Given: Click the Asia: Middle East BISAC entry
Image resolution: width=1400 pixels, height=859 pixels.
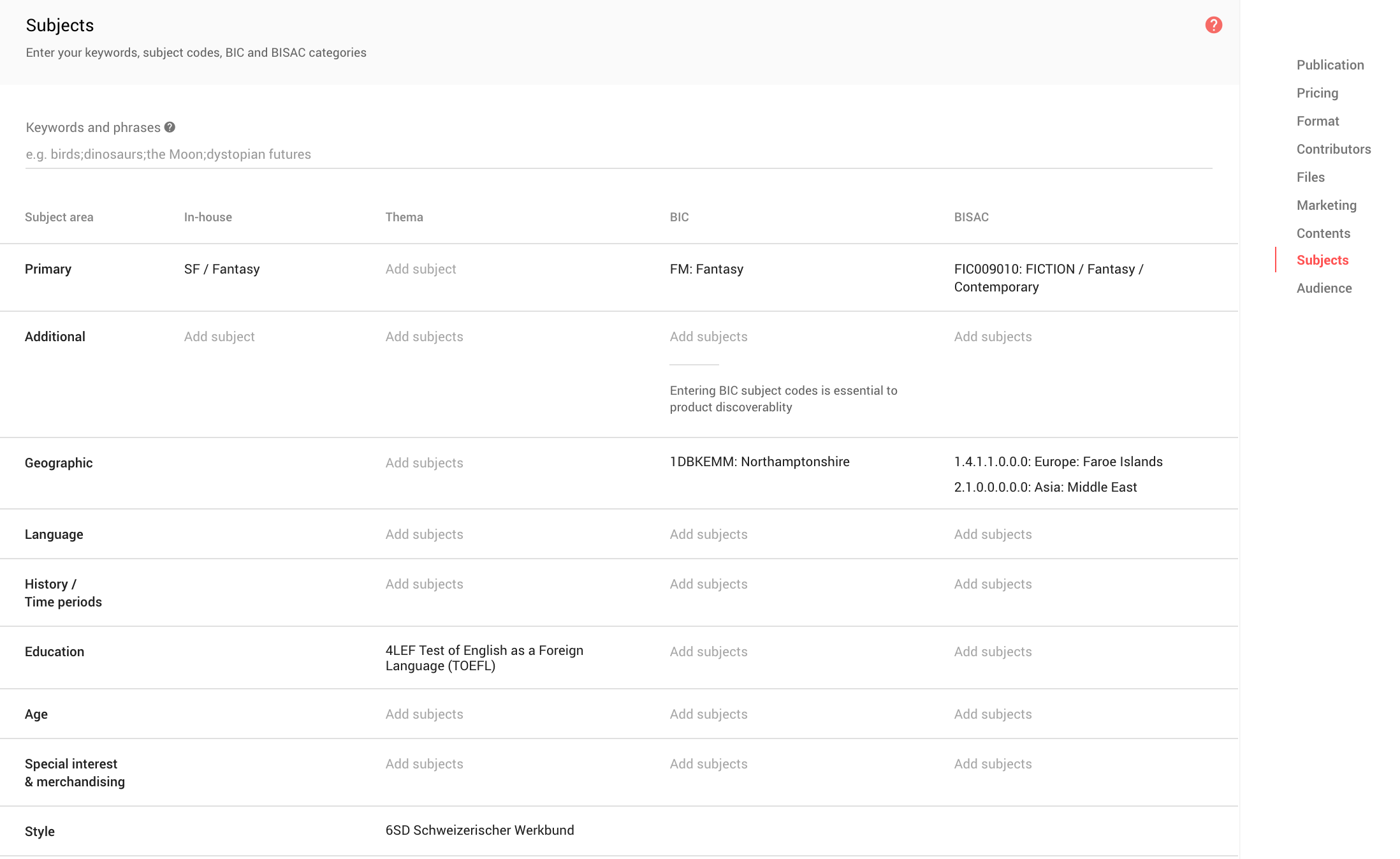Looking at the screenshot, I should [1045, 487].
